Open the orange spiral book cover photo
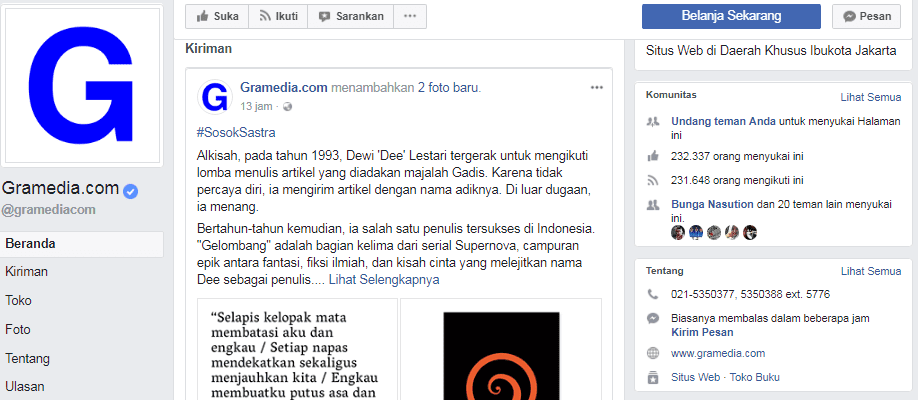Screen dimensions: 918x400 point(501,350)
